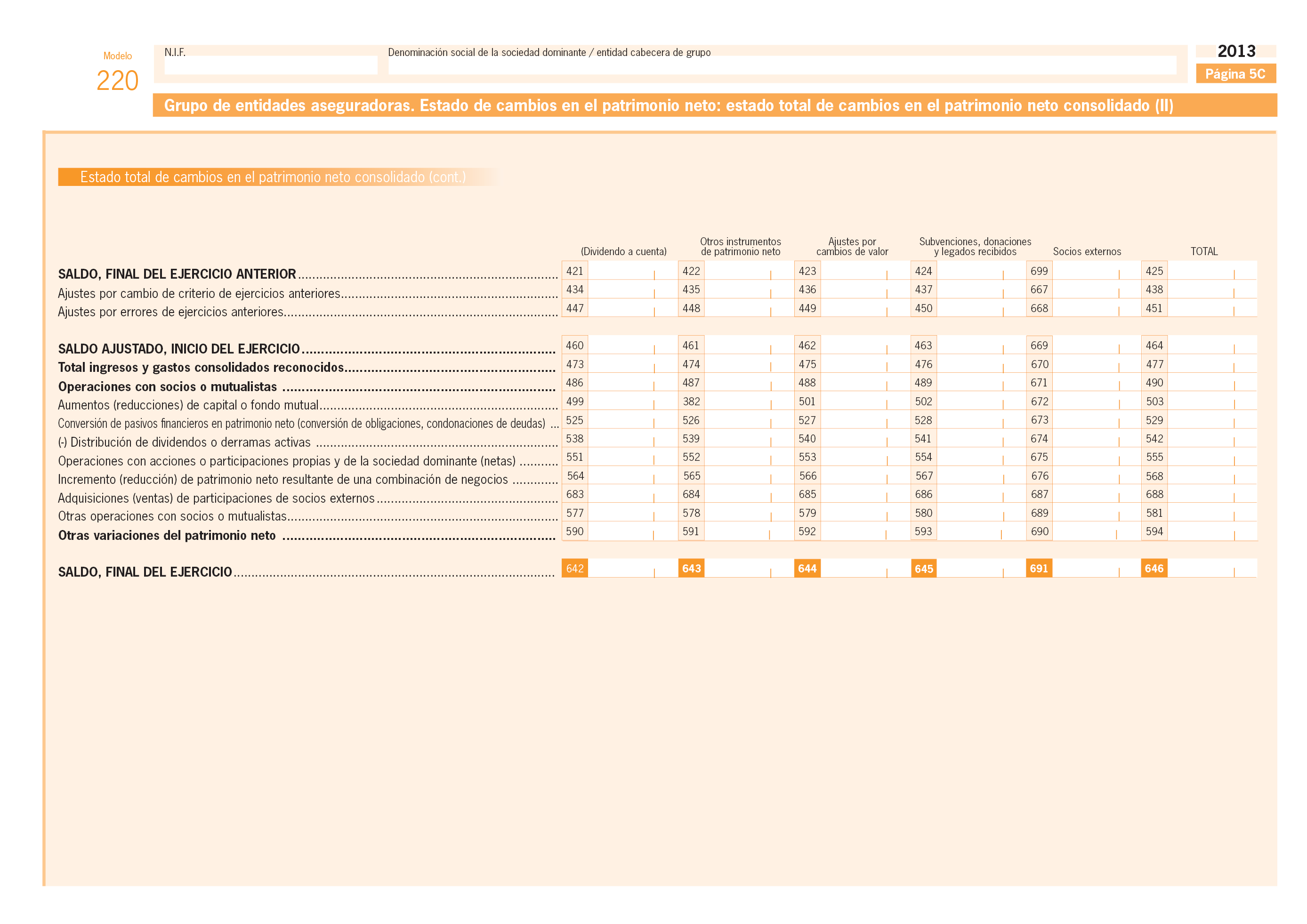Click the input field for box 564
Image resolution: width=1307 pixels, height=924 pixels.
[632, 476]
